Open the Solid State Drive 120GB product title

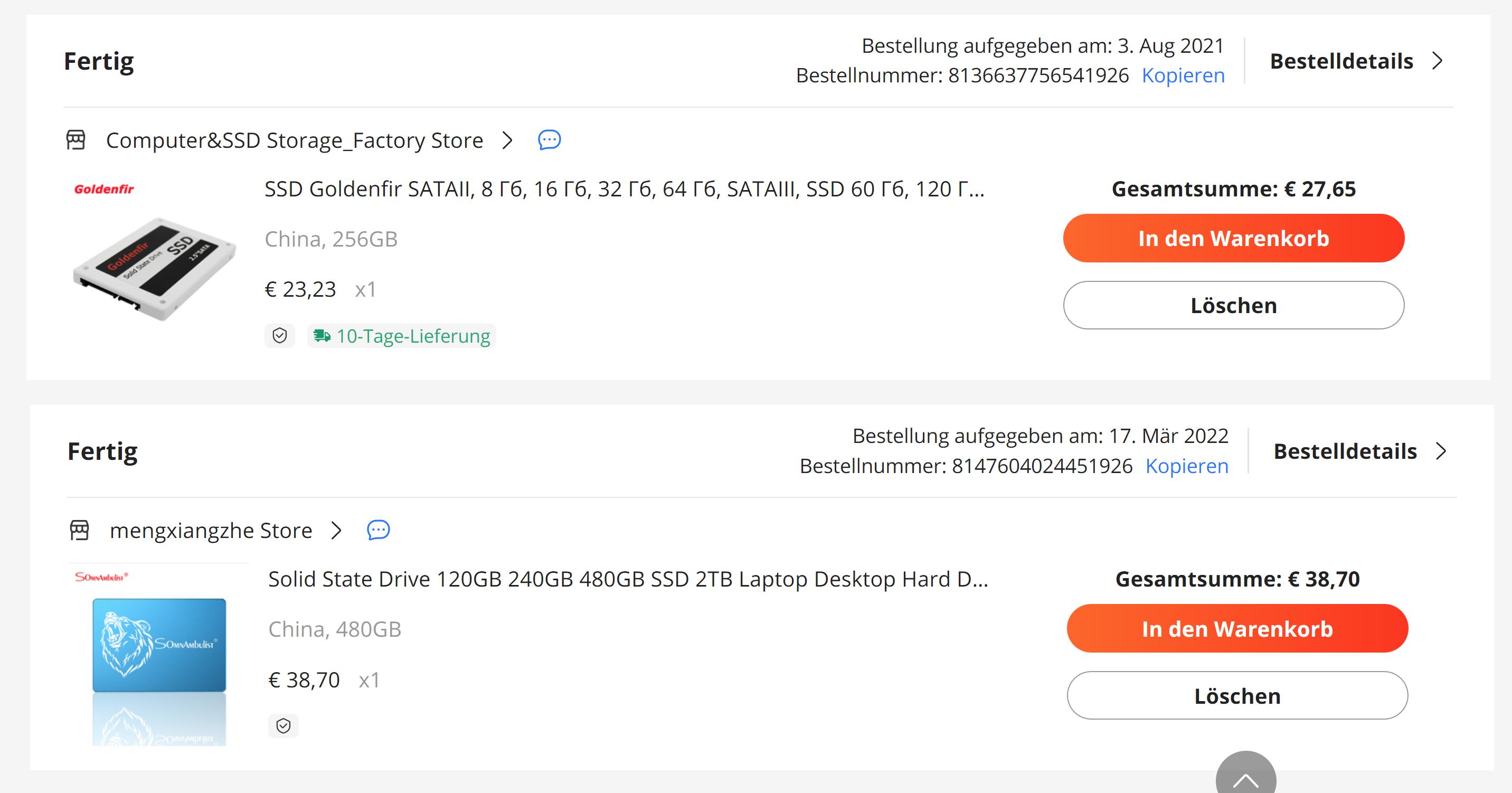coord(628,579)
